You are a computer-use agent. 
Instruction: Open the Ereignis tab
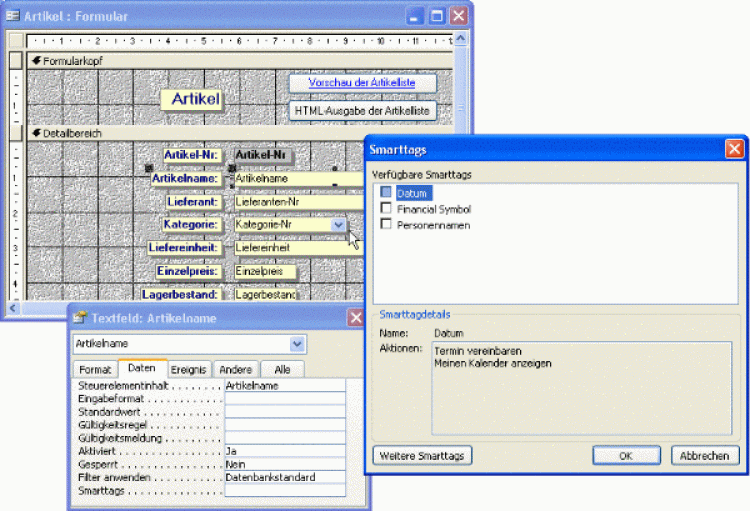pos(186,369)
